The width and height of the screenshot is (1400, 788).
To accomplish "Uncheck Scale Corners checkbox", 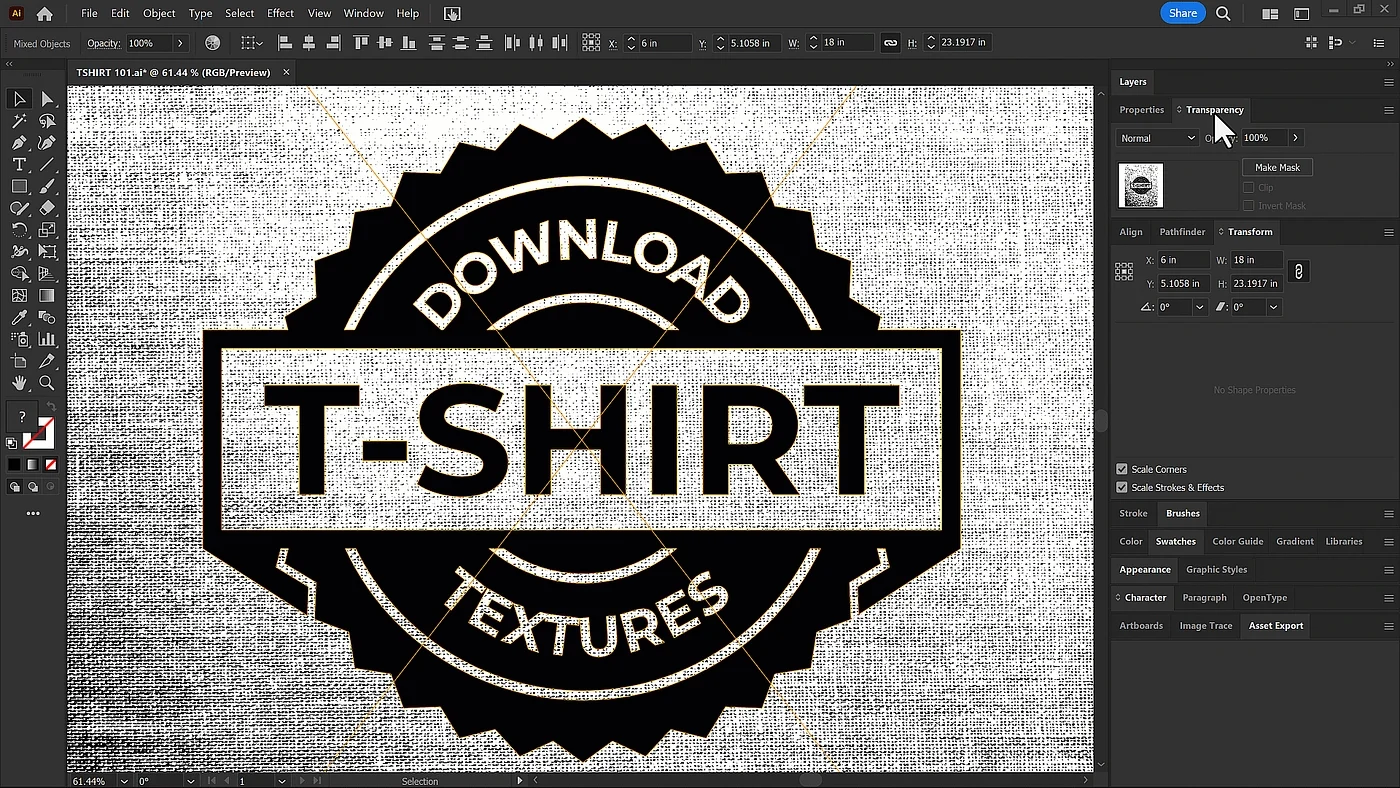I will tap(1122, 469).
